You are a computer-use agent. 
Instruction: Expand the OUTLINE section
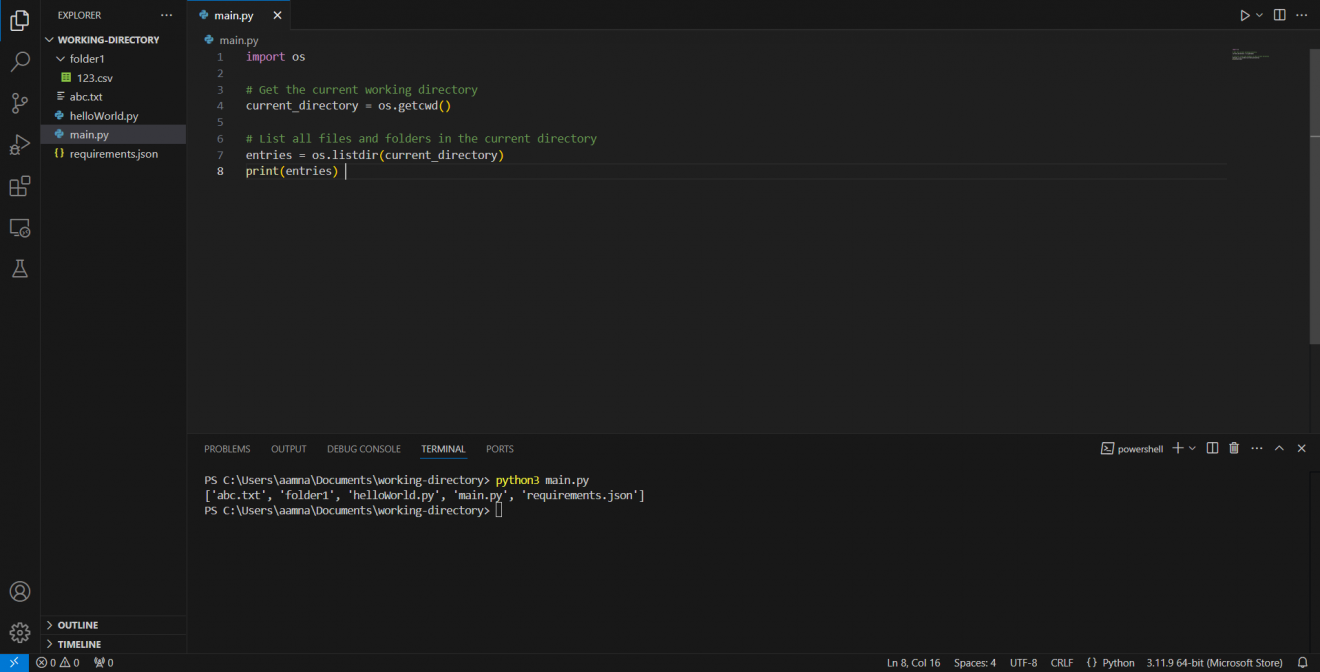pyautogui.click(x=77, y=624)
